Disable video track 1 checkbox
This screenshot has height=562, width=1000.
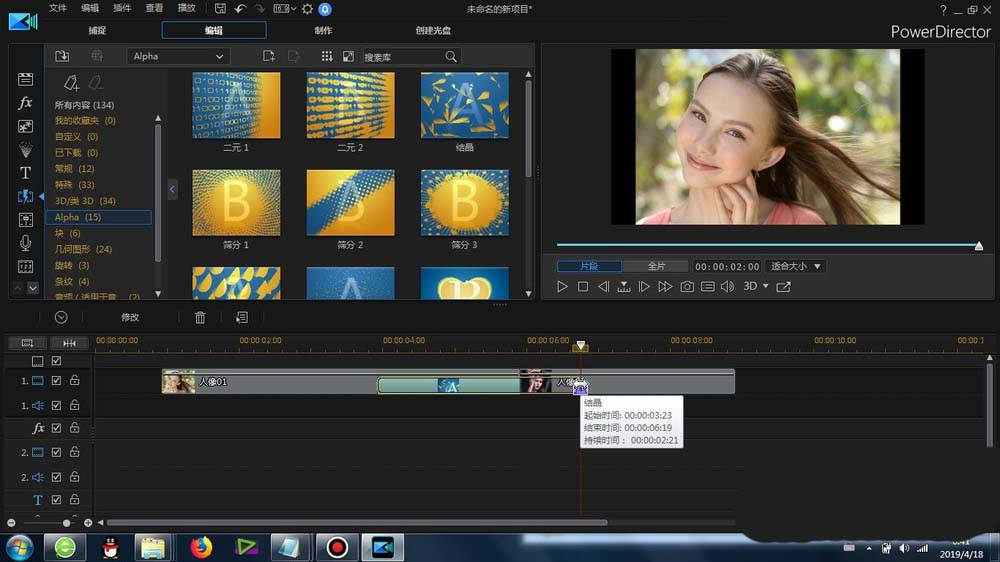57,381
